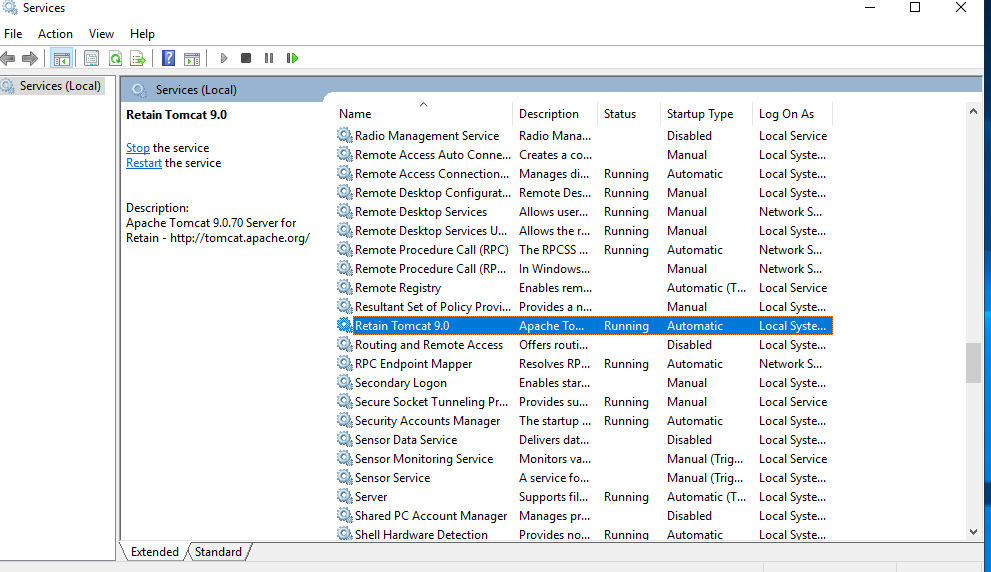Click the Stop Service square icon
Screen dimensions: 991x572
coord(246,59)
